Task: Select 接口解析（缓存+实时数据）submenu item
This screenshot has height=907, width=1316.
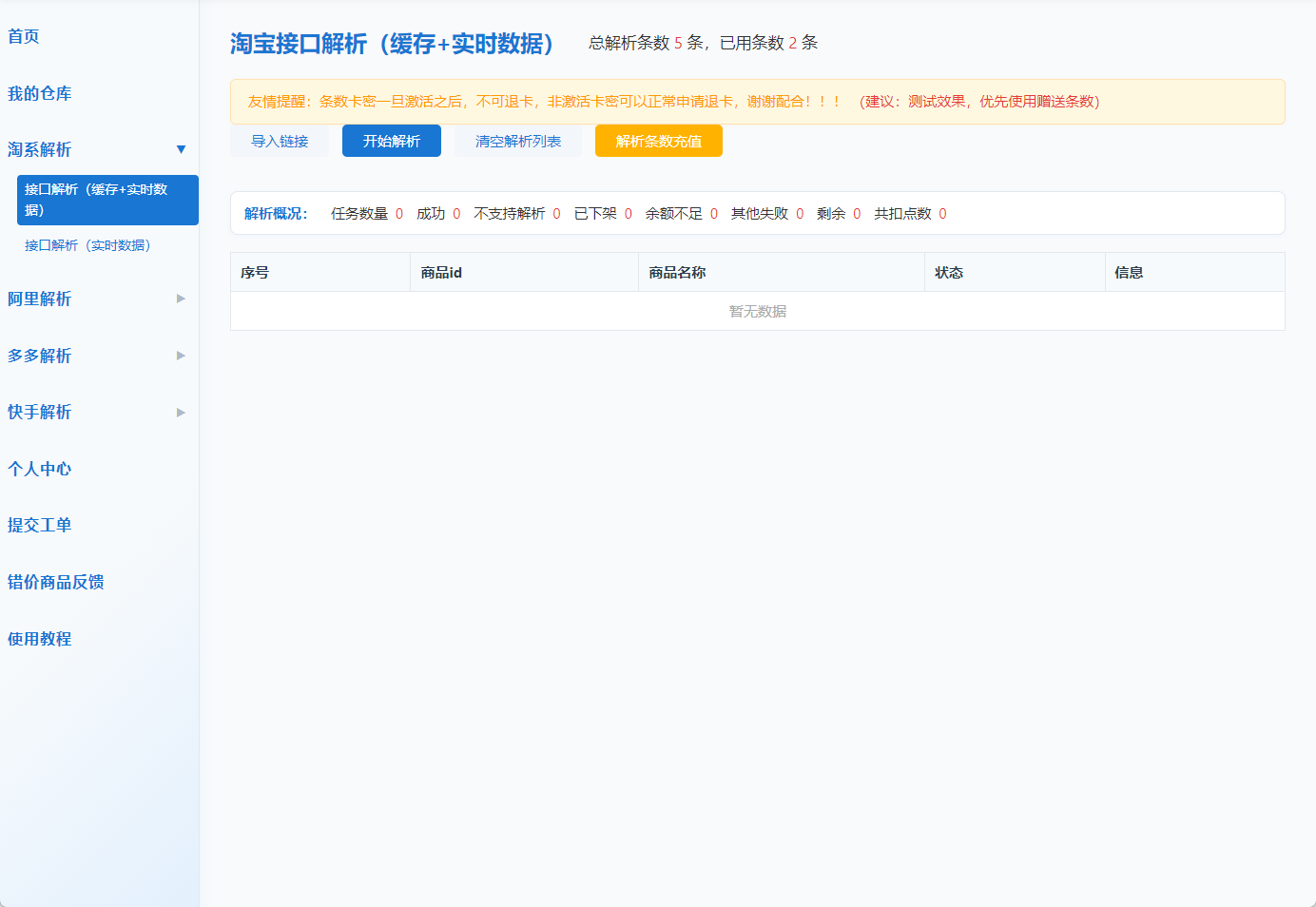Action: coord(107,200)
